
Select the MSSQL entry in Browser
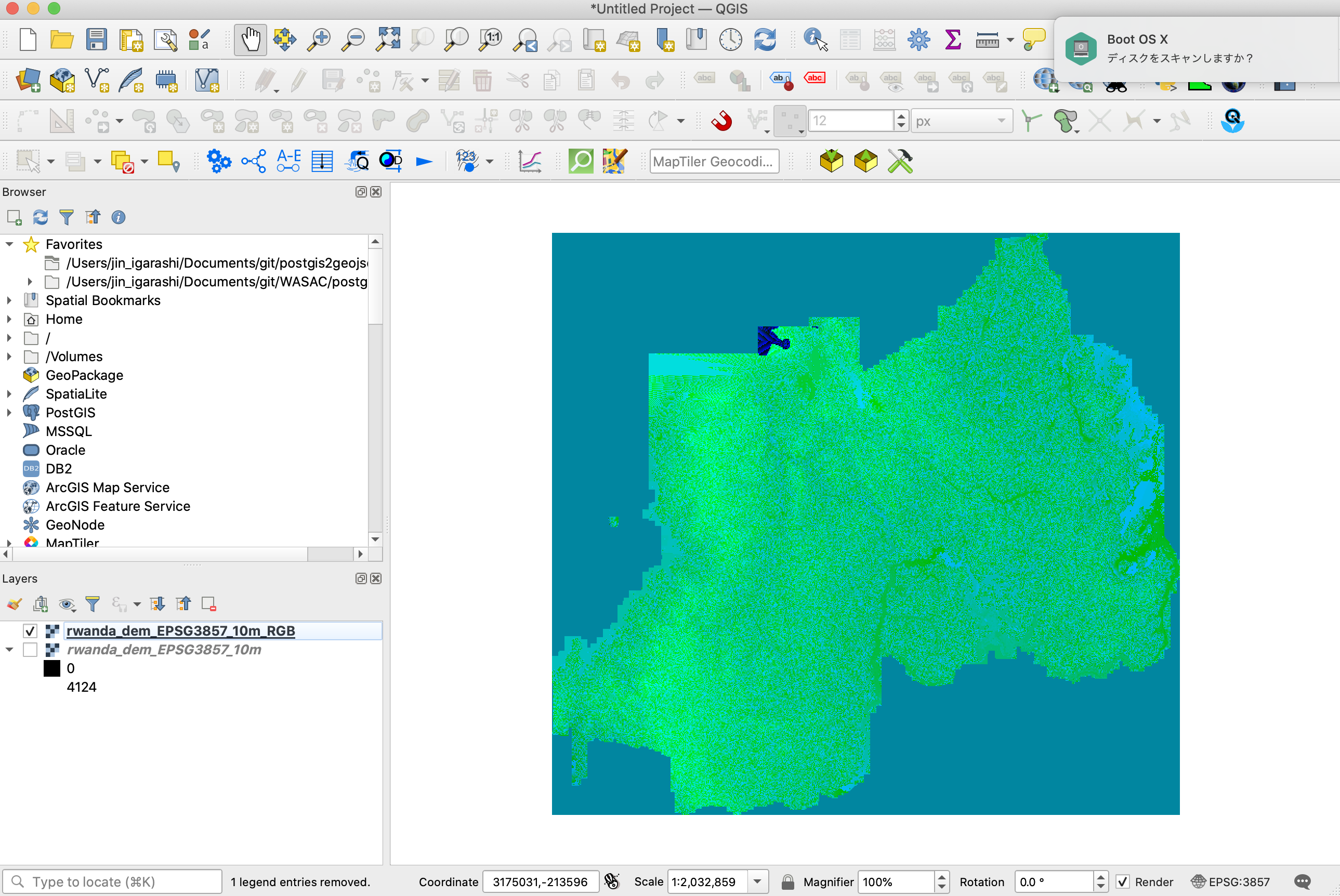pyautogui.click(x=69, y=431)
